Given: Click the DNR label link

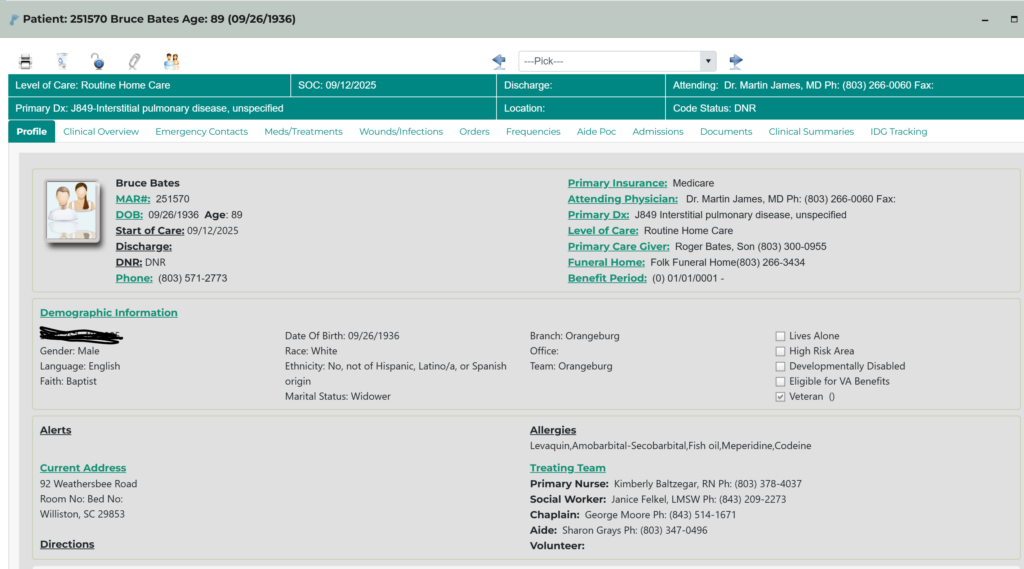Looking at the screenshot, I should [x=129, y=262].
